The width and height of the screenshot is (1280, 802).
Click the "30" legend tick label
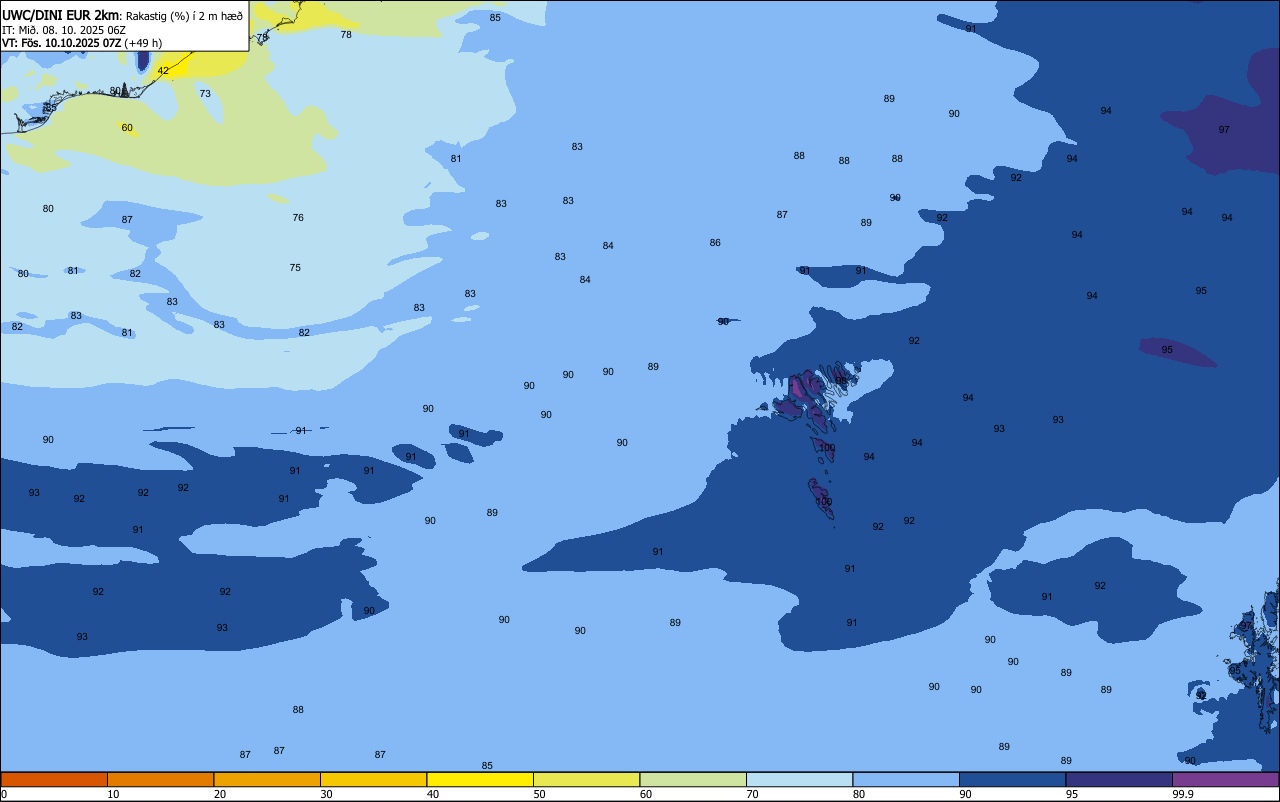(326, 794)
